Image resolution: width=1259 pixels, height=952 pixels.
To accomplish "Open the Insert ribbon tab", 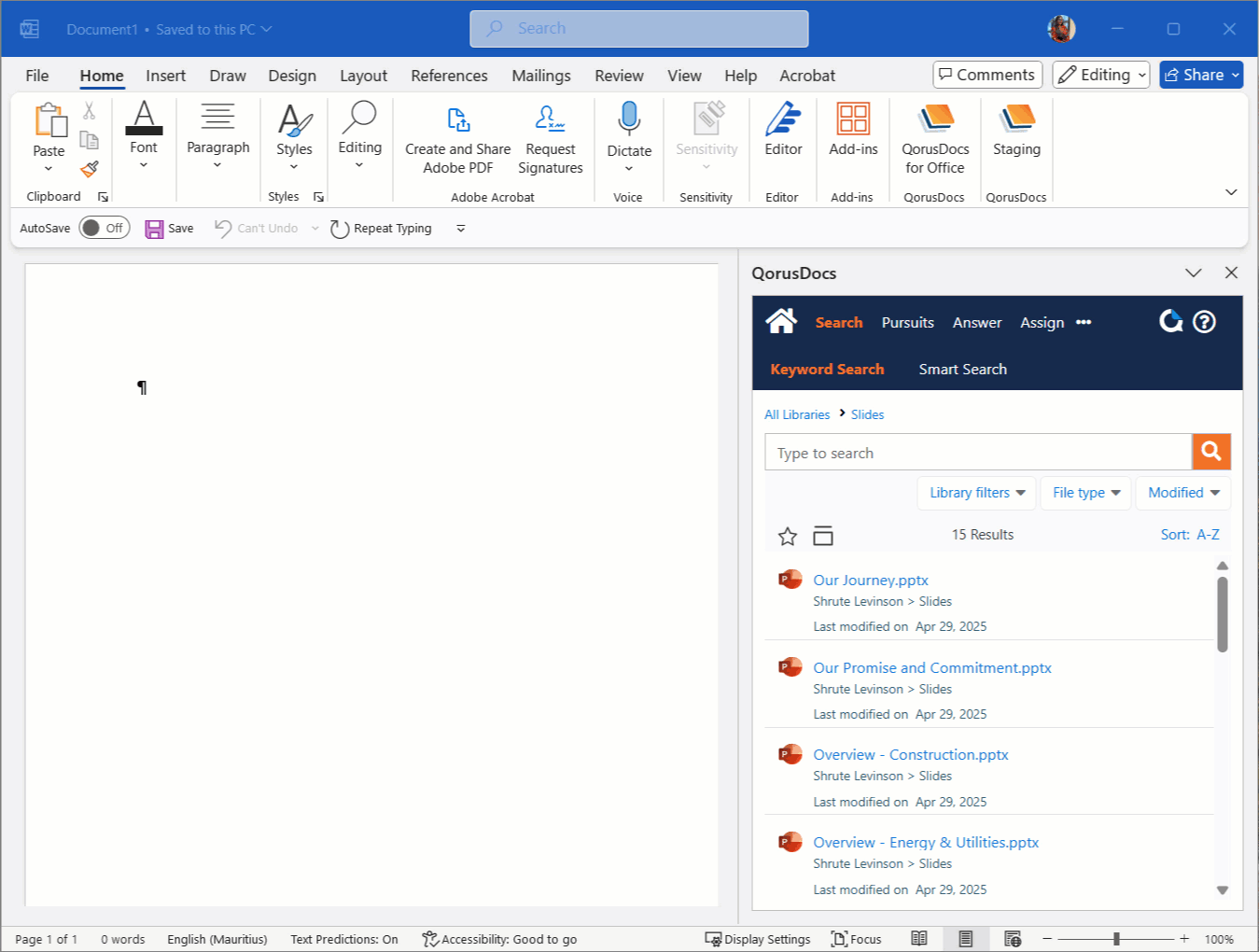I will click(165, 76).
